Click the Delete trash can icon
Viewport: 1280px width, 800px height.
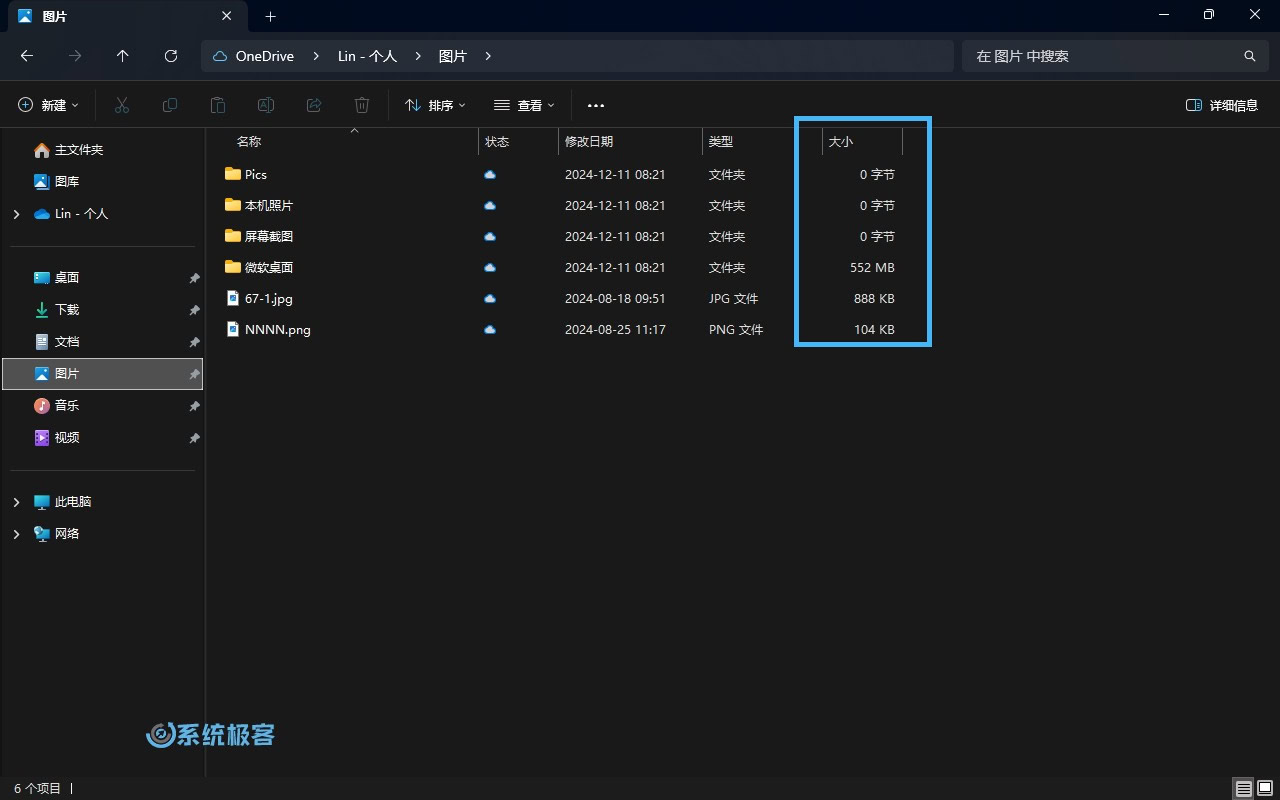pyautogui.click(x=362, y=105)
